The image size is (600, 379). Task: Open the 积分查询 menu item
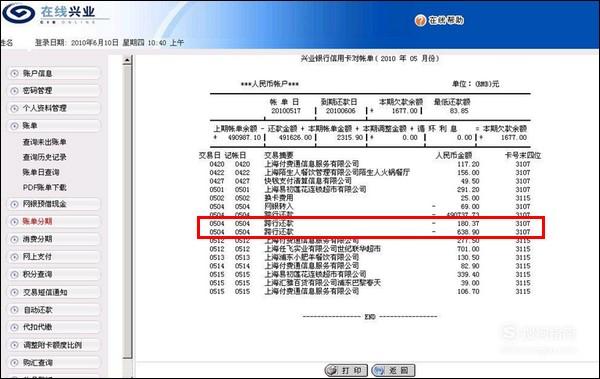point(54,274)
